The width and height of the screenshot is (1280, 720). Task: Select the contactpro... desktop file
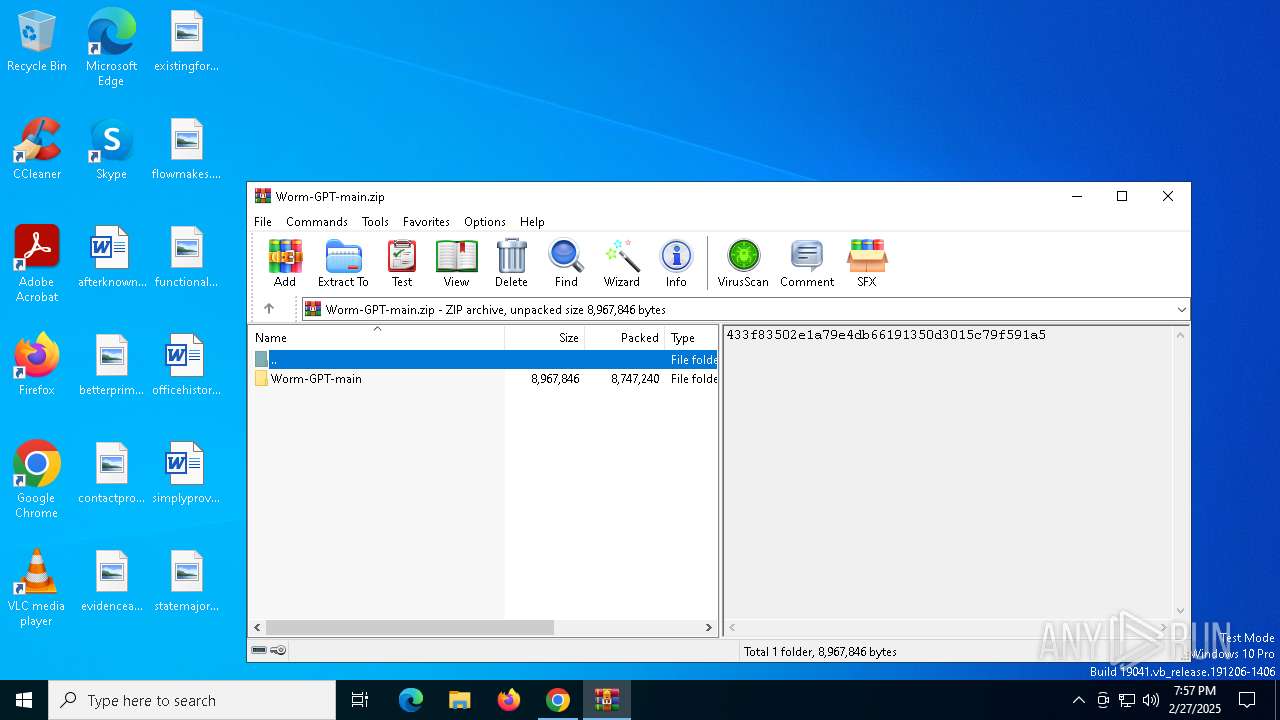click(x=111, y=473)
